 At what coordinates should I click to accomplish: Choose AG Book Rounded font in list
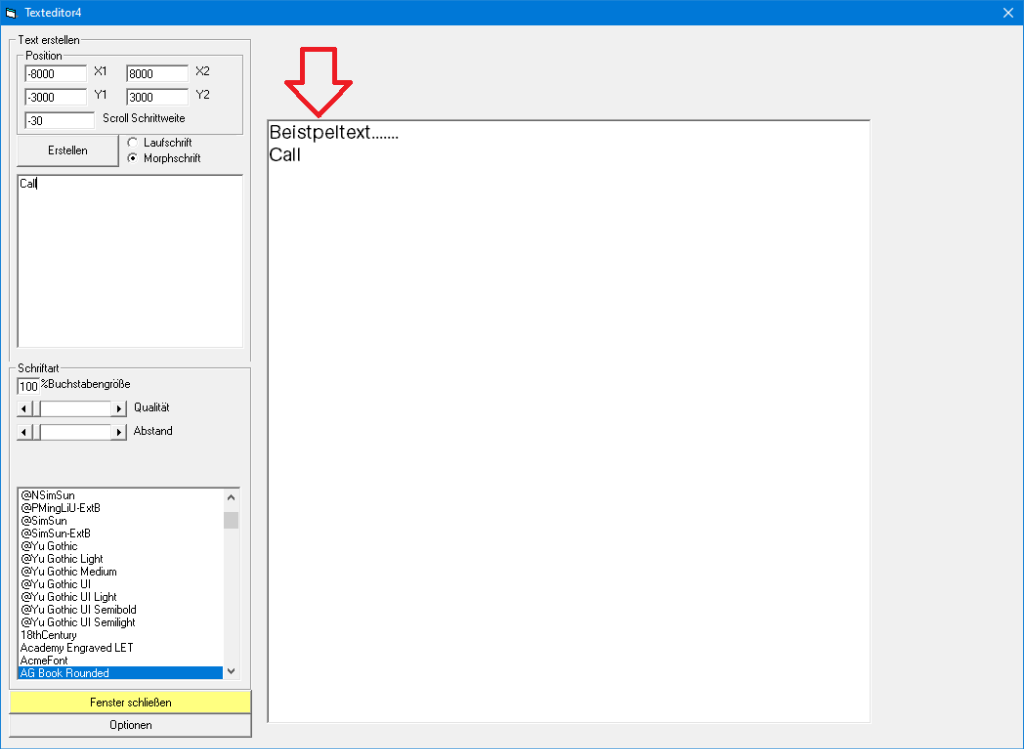coord(120,673)
